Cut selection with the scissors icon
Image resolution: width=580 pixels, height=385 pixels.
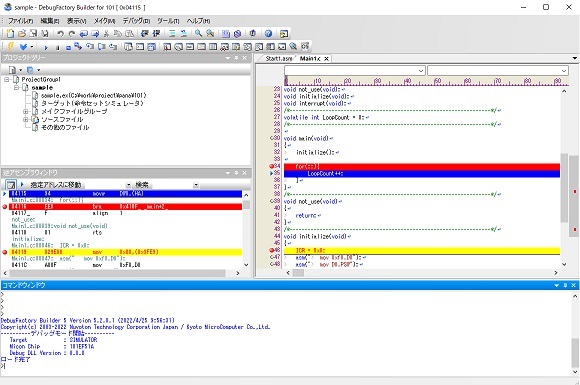pos(106,34)
